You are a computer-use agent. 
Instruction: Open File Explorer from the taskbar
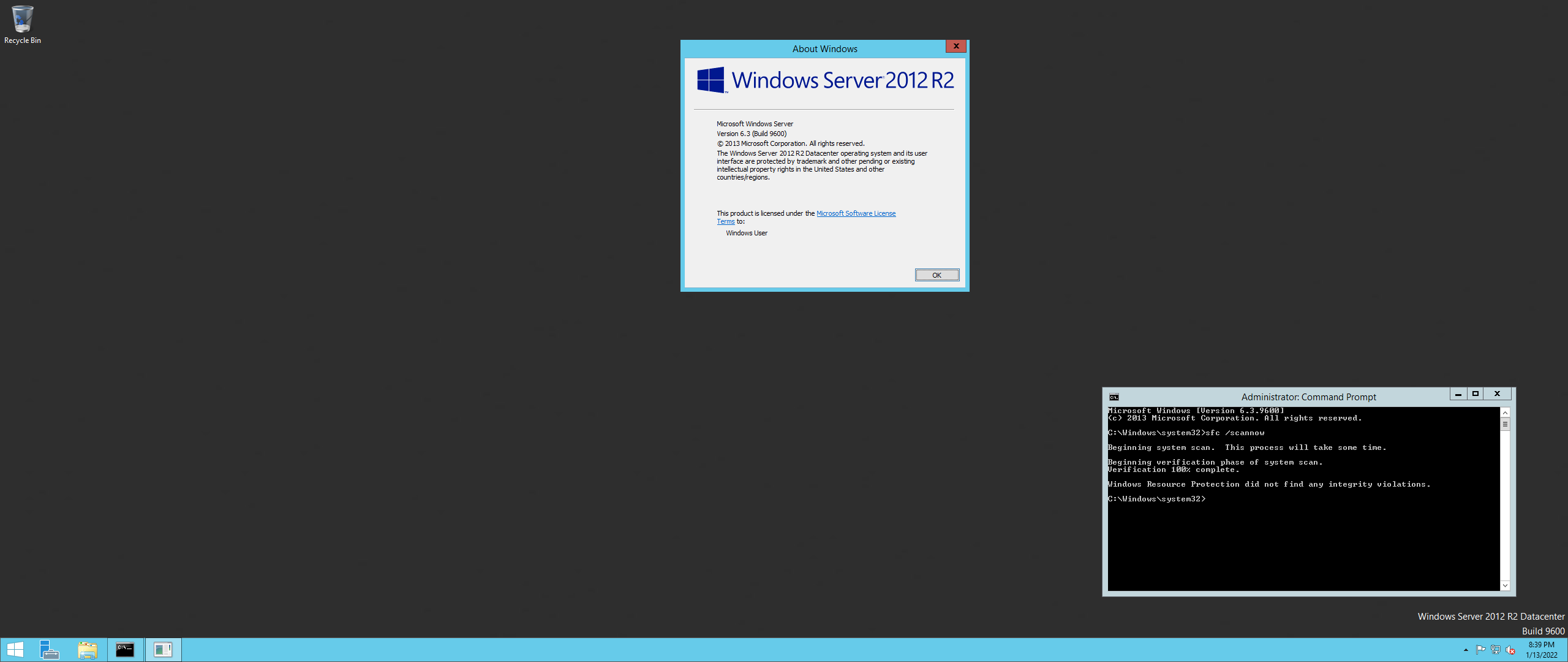click(88, 650)
